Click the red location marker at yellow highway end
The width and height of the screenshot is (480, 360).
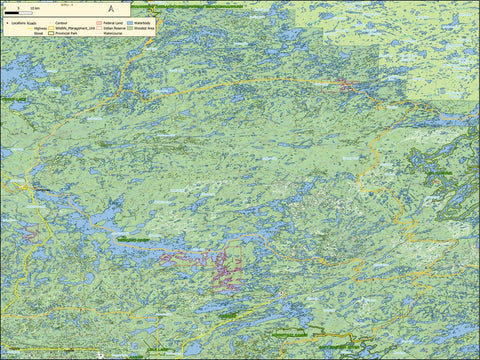[x=282, y=293]
